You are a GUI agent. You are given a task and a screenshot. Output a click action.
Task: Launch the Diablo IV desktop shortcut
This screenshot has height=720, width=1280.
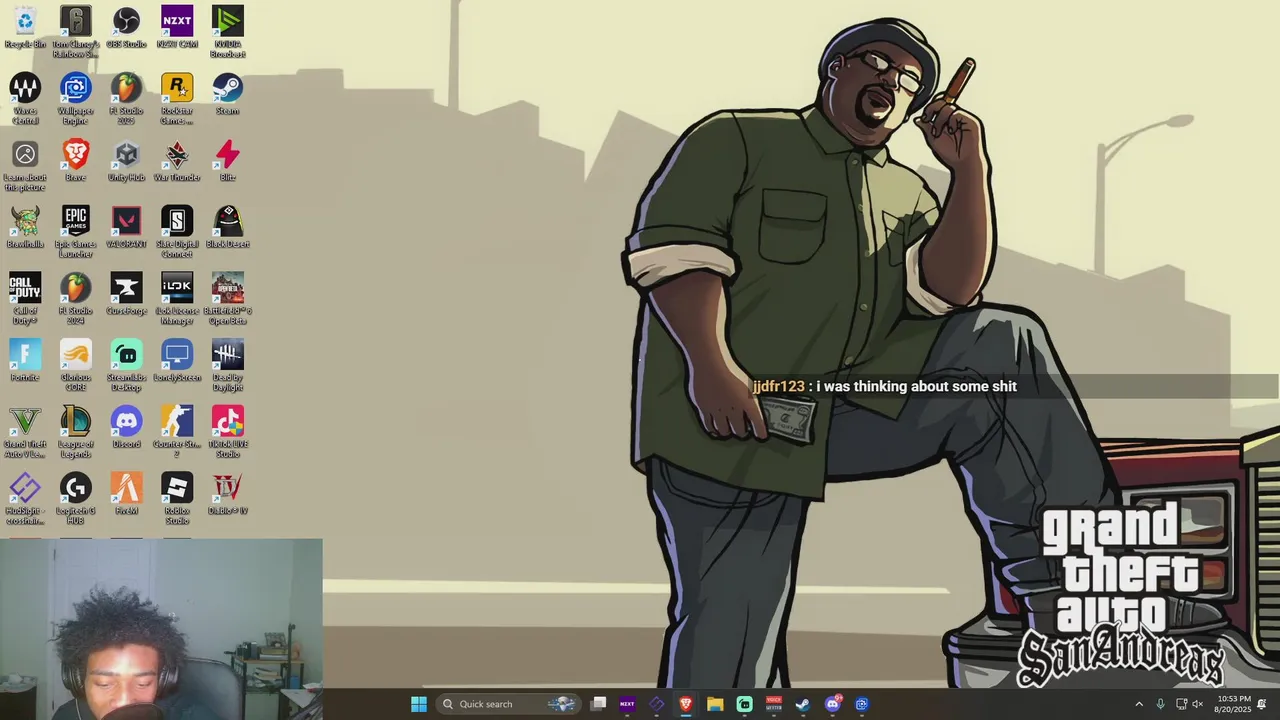tap(227, 494)
